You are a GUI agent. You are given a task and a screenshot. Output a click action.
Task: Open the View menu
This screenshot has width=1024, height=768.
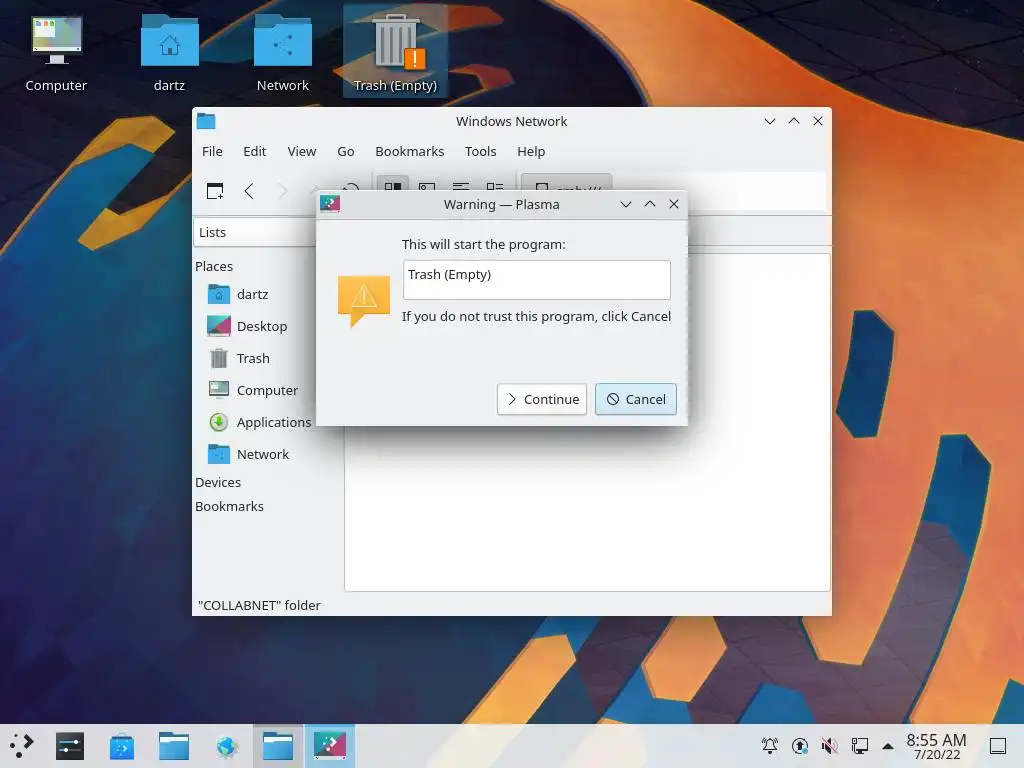[x=302, y=152]
